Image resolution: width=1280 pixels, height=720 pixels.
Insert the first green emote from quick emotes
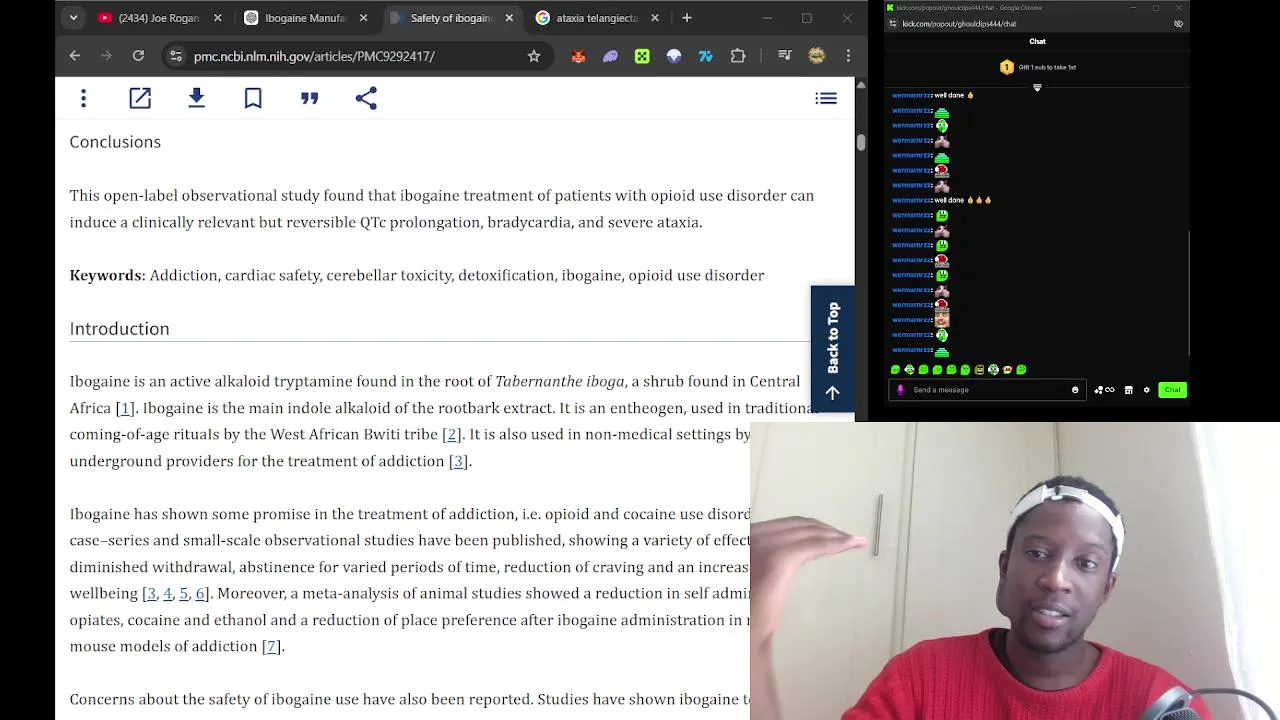pyautogui.click(x=895, y=370)
